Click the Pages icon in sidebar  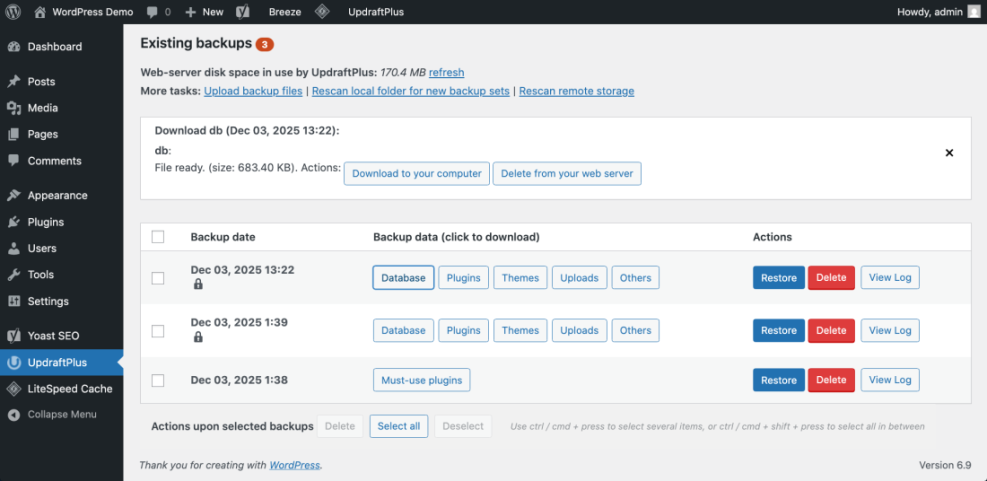(x=14, y=134)
